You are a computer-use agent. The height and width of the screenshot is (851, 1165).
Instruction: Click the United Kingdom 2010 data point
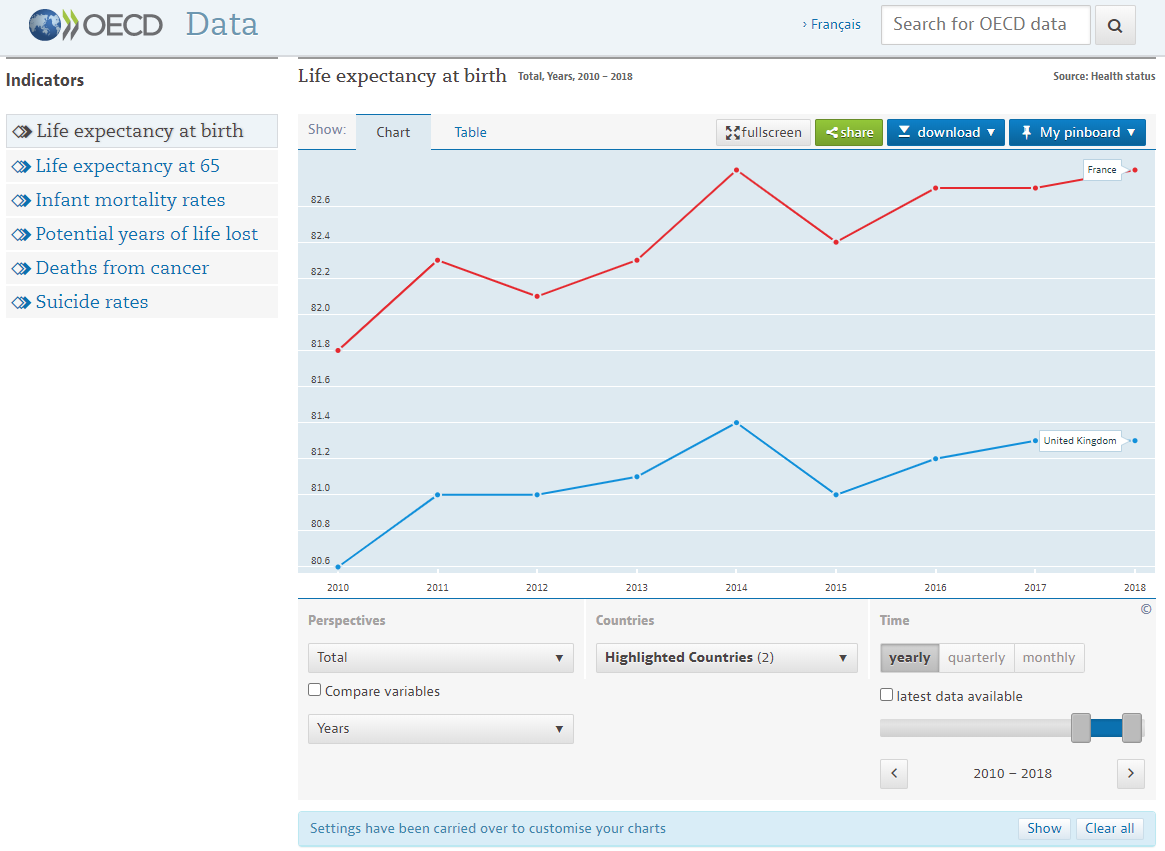point(338,567)
